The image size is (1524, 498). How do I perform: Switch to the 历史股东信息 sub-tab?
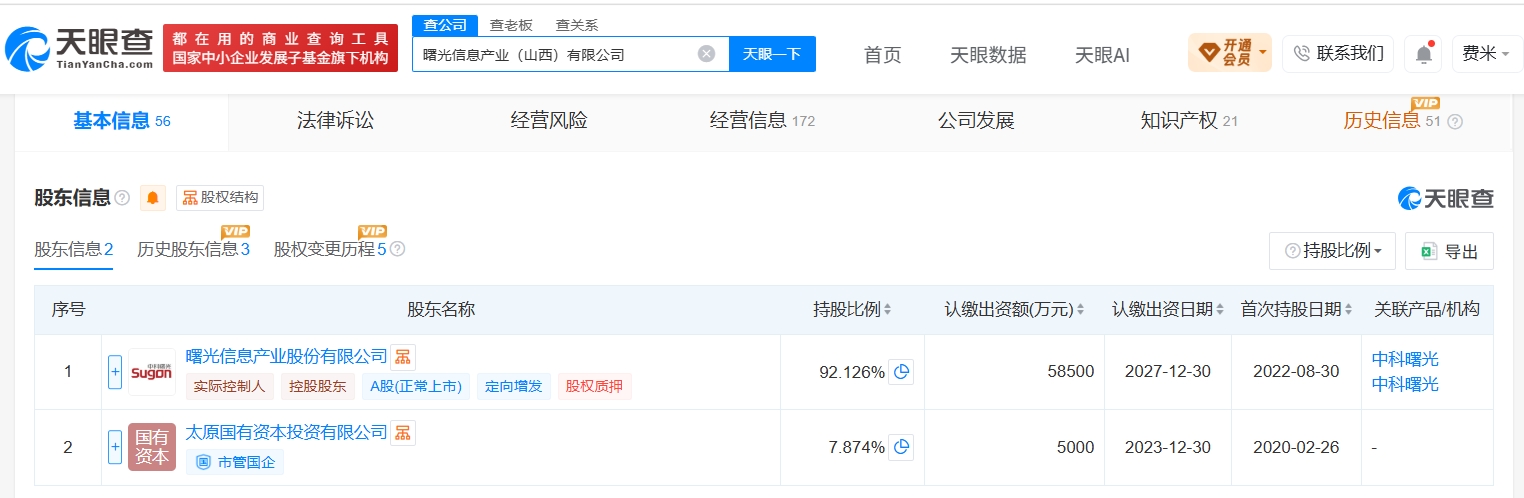pos(193,249)
